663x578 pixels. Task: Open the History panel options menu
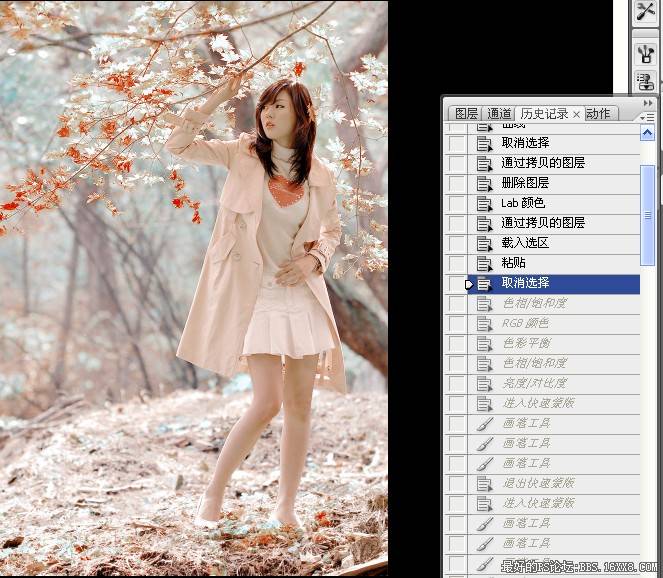647,117
